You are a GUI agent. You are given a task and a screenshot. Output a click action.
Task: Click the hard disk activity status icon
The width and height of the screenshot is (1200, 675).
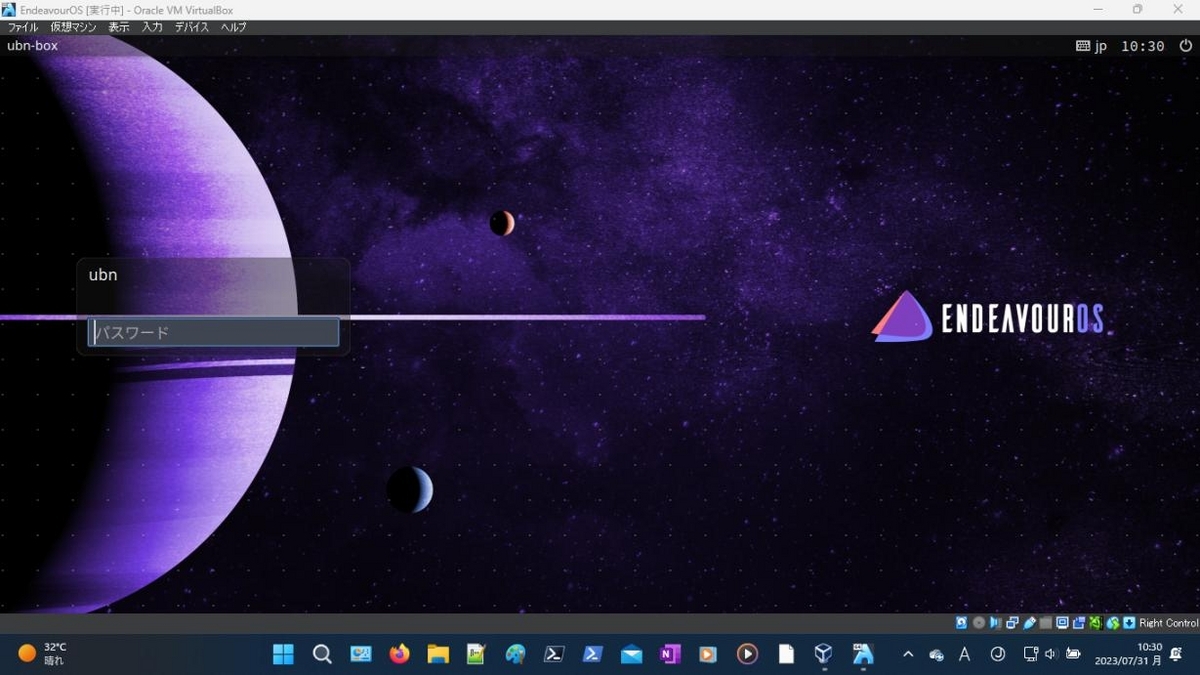[x=961, y=622]
